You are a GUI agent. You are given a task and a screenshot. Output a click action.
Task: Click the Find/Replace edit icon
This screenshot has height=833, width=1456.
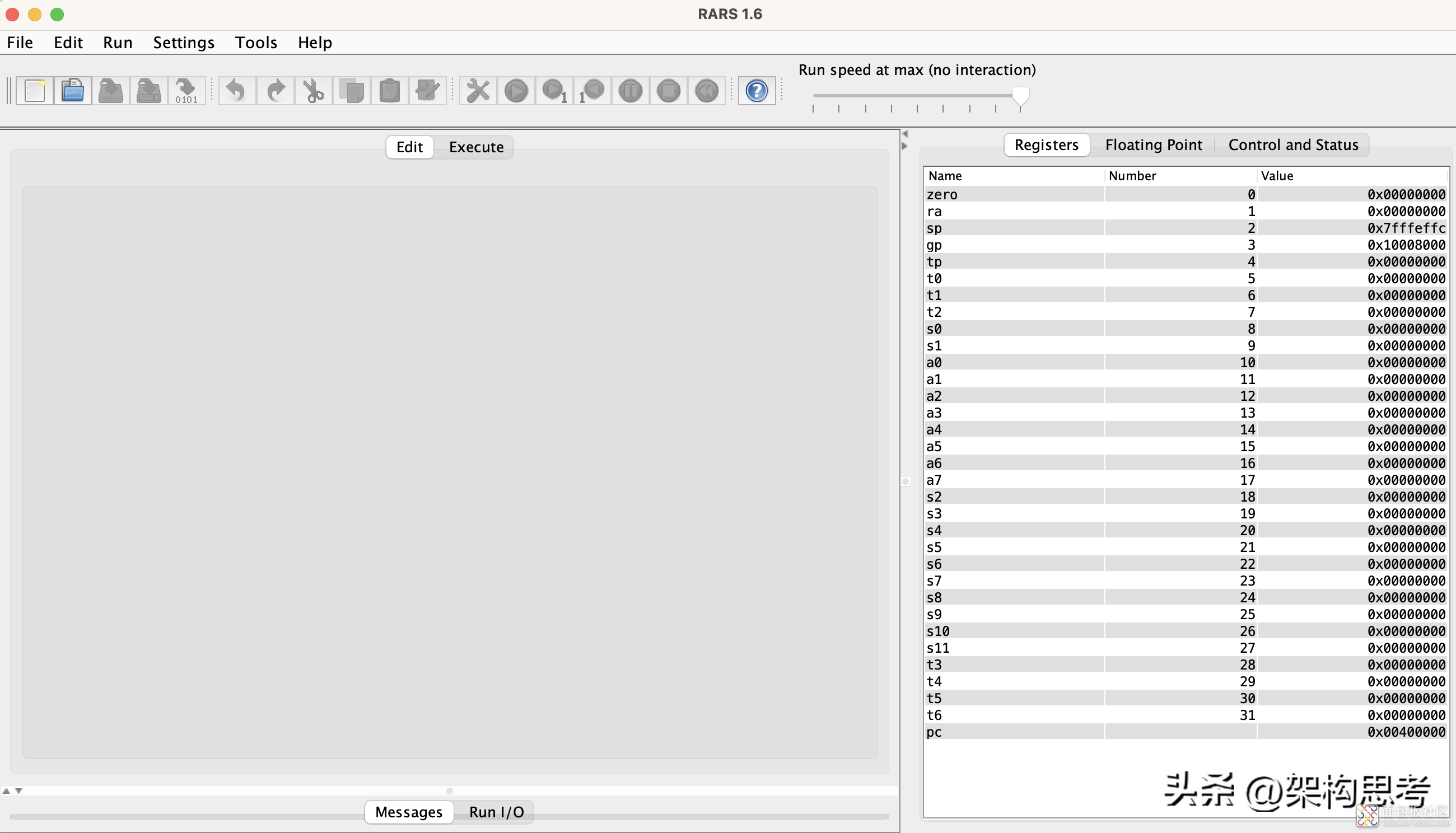click(427, 90)
